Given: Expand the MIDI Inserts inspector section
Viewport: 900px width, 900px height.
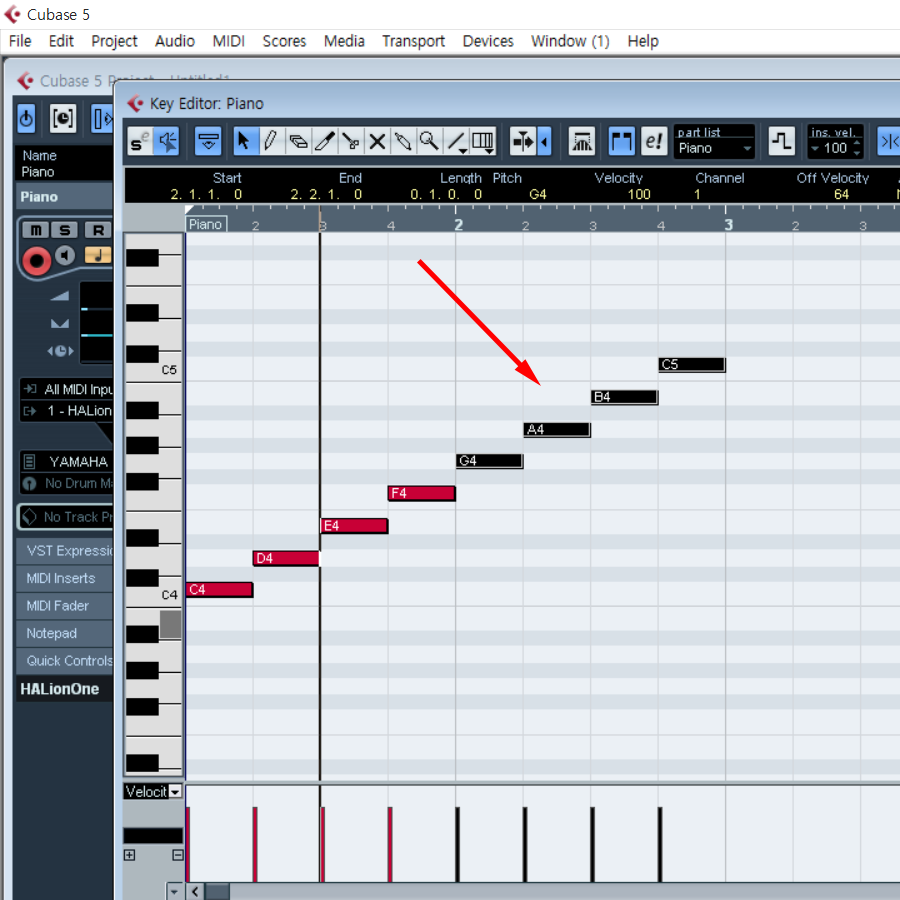Looking at the screenshot, I should (x=64, y=579).
